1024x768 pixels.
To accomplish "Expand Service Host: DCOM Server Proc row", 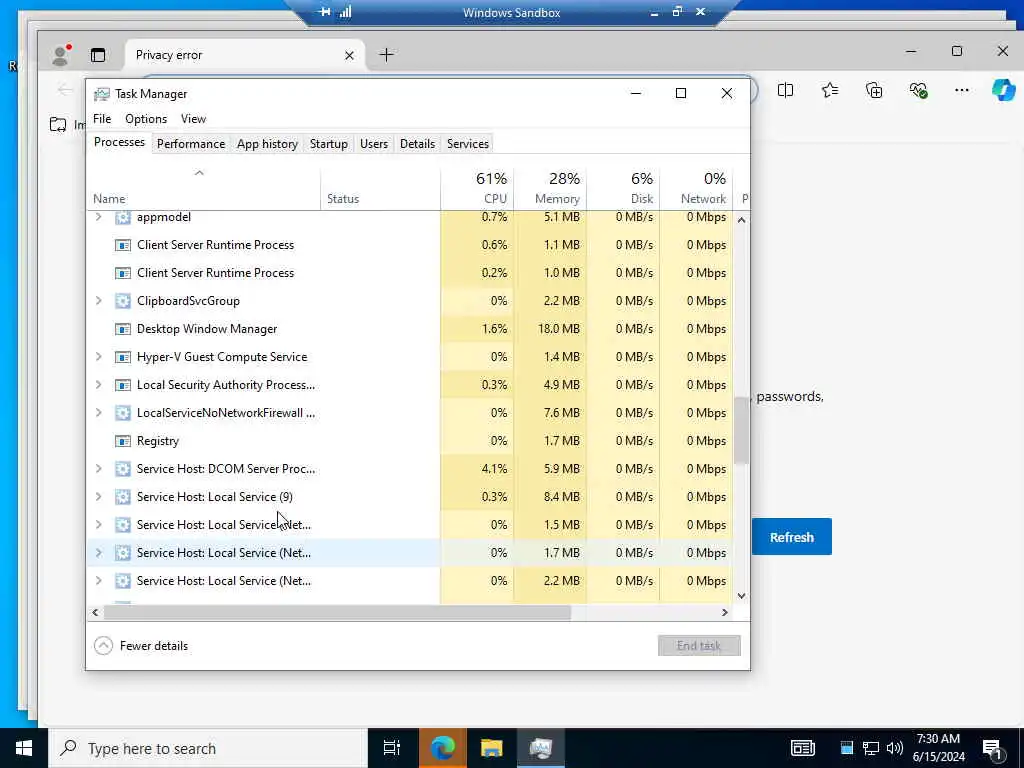I will click(99, 468).
